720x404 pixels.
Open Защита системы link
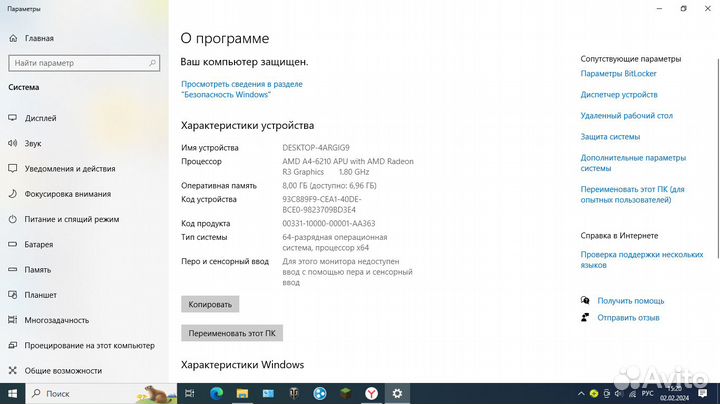(610, 137)
